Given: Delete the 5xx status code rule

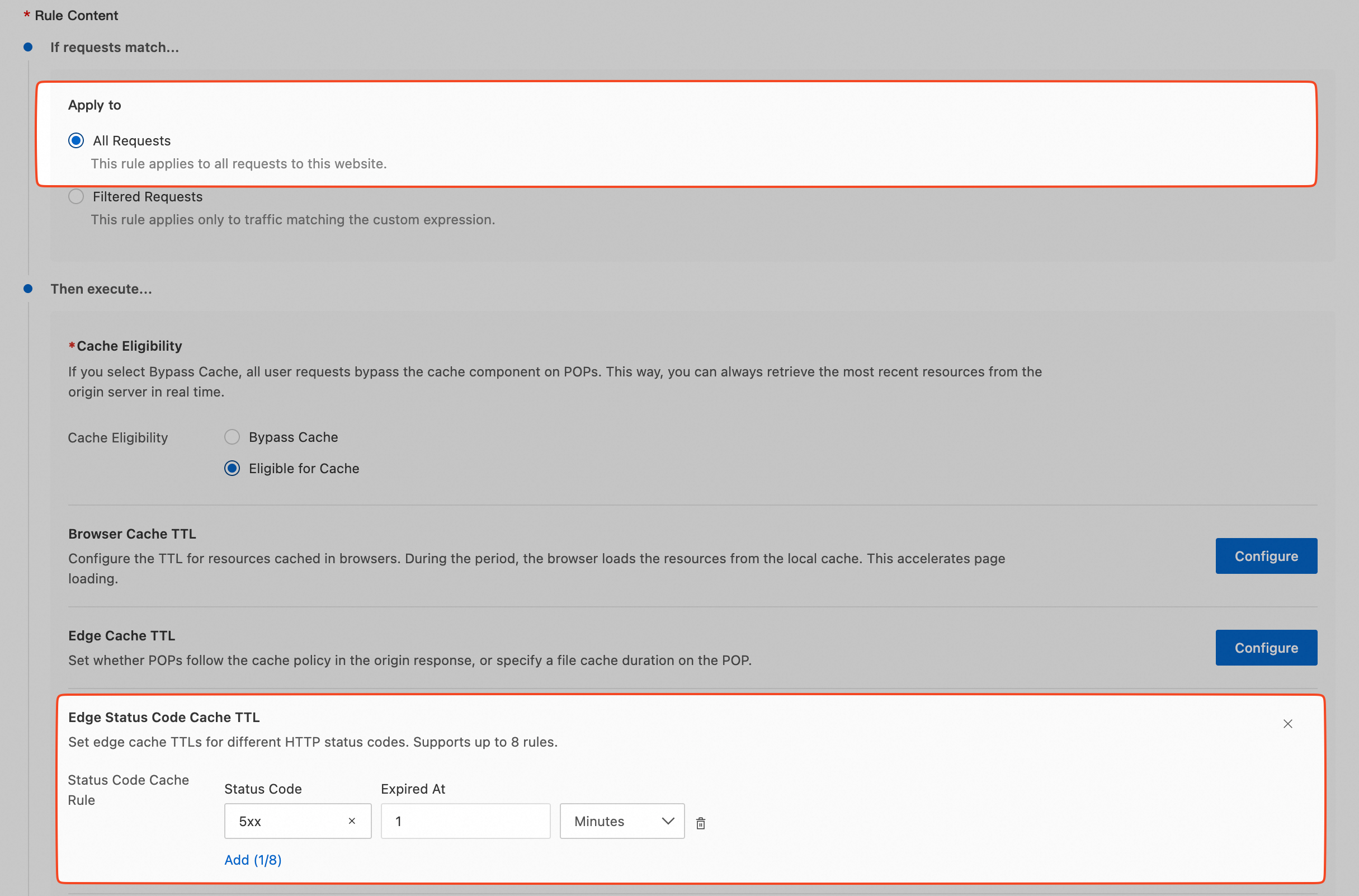Looking at the screenshot, I should (700, 823).
